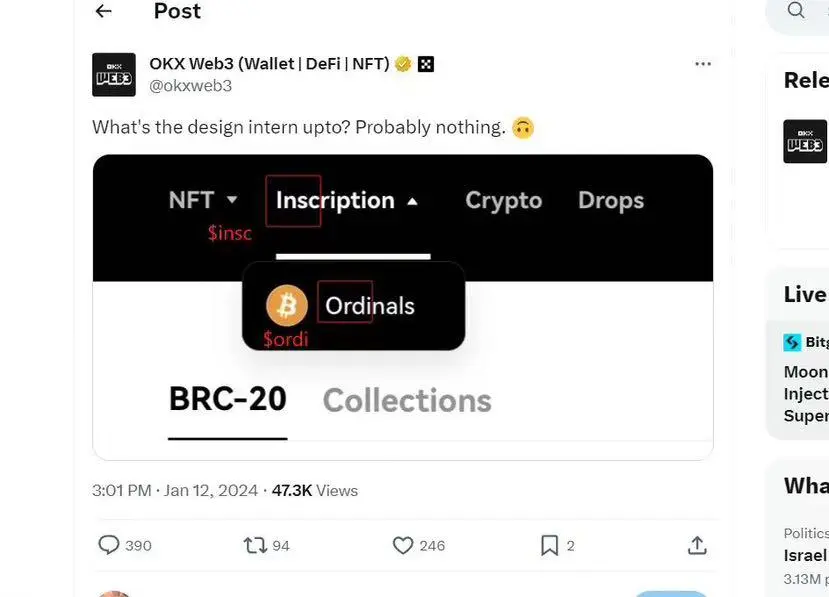Bookmark this post
This screenshot has height=597, width=829.
click(x=549, y=545)
